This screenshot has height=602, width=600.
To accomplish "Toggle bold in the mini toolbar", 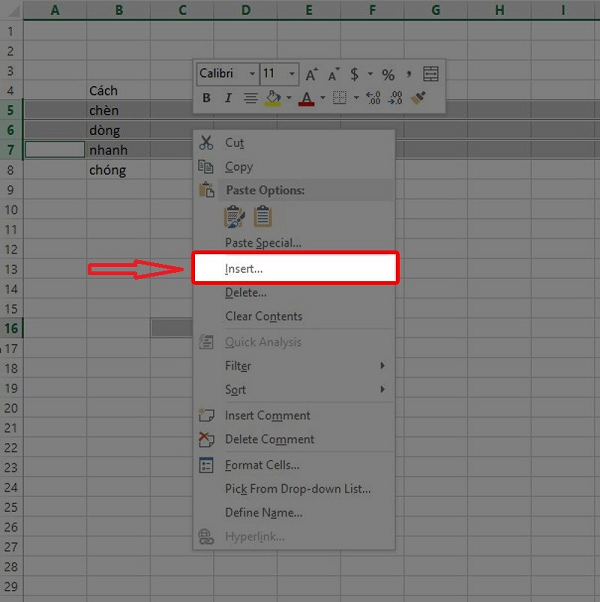I will (x=207, y=98).
